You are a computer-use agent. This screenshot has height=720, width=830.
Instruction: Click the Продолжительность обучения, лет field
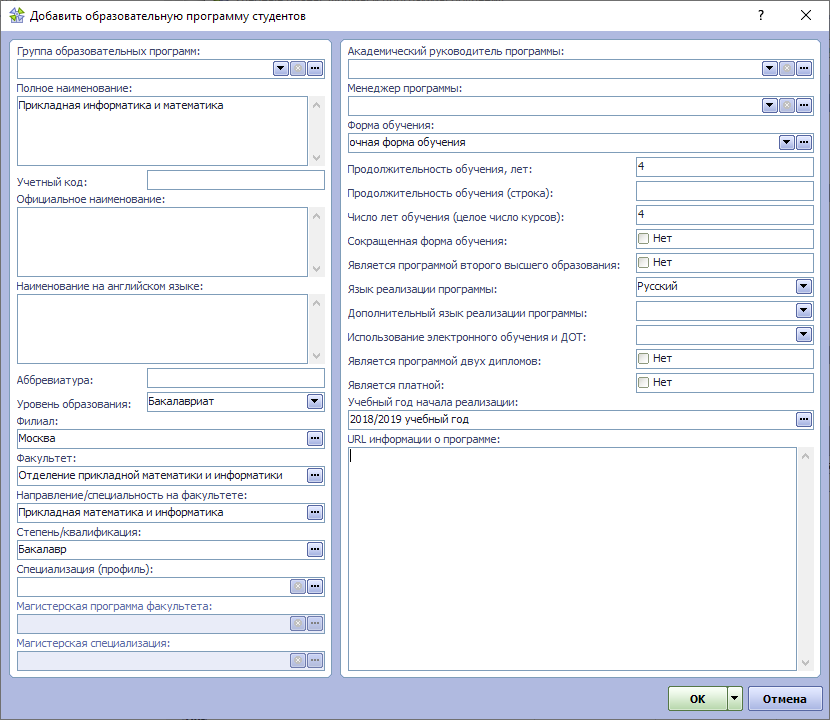pyautogui.click(x=725, y=167)
